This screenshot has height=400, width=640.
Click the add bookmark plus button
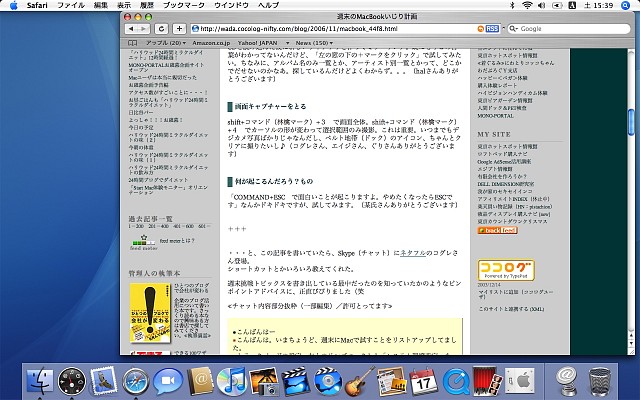click(181, 29)
